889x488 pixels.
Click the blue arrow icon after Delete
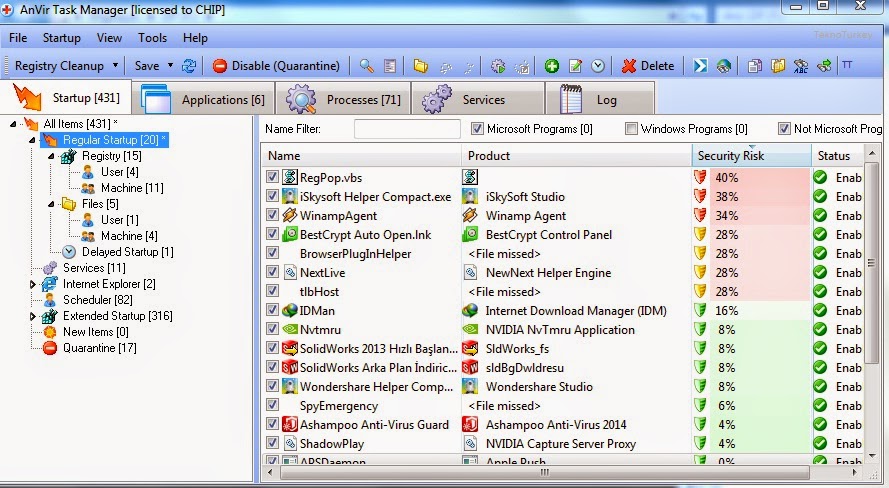pyautogui.click(x=700, y=66)
